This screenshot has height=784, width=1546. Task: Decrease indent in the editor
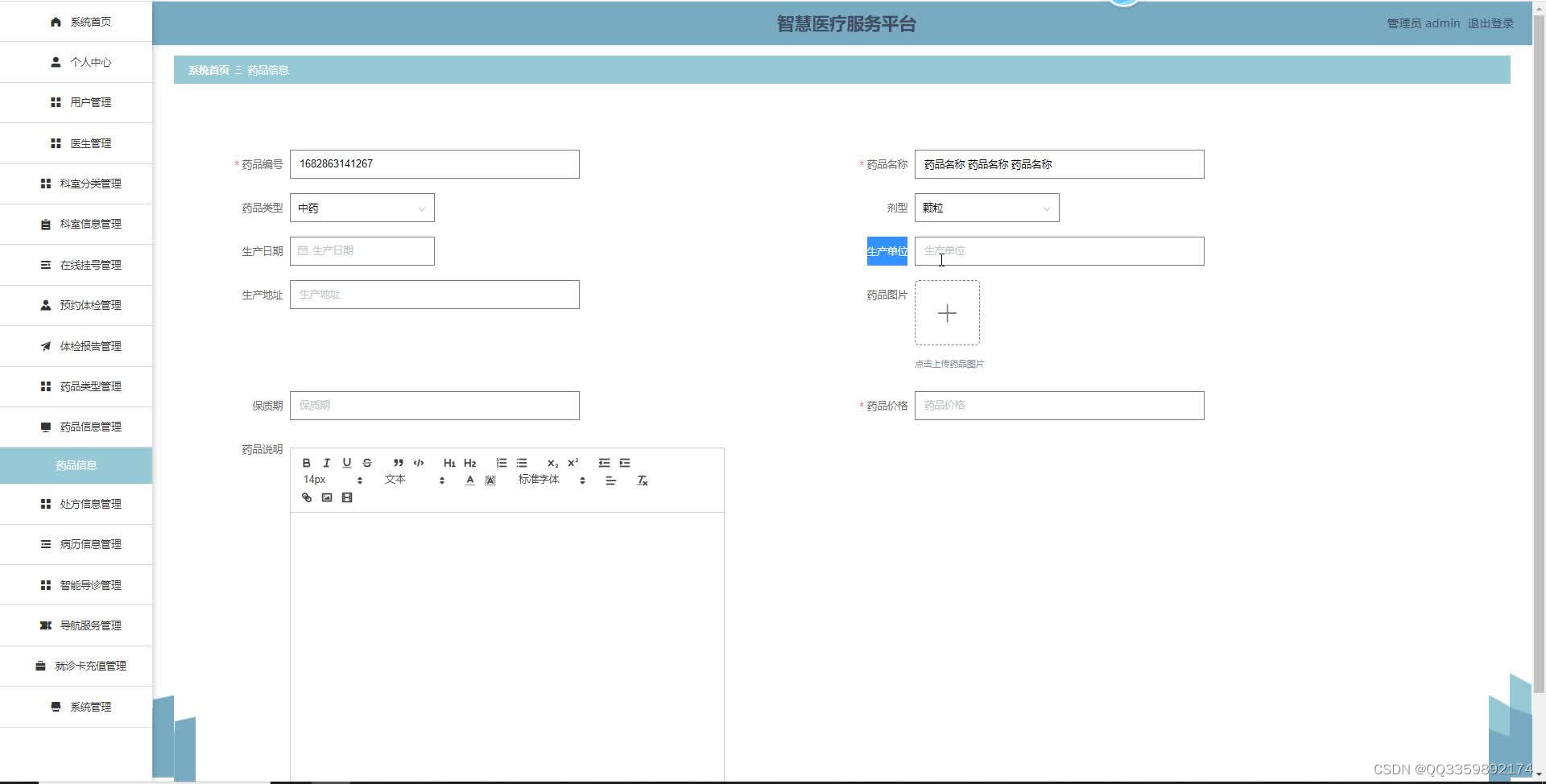[604, 463]
